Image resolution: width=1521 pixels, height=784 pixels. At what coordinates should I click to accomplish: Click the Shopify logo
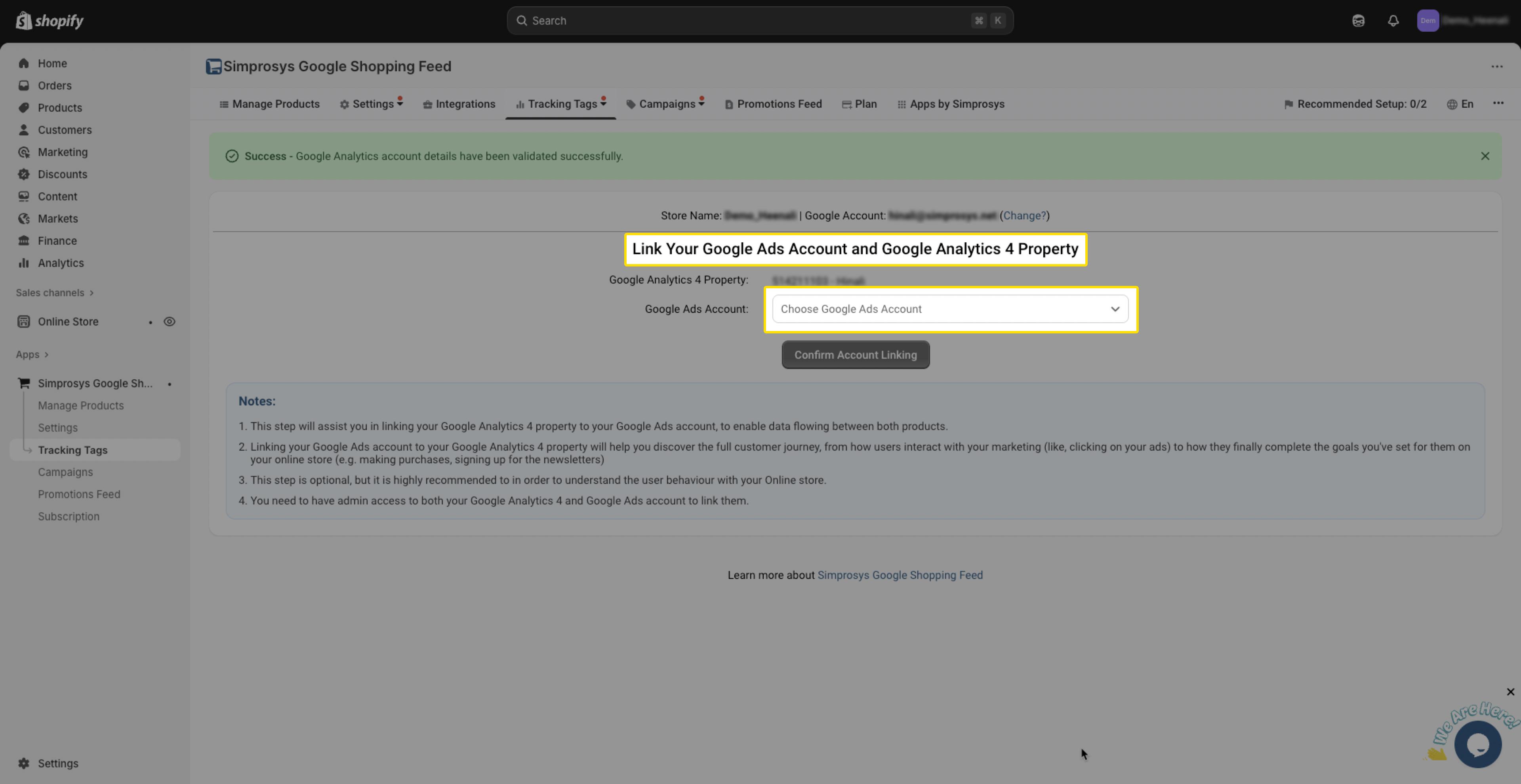[x=50, y=21]
